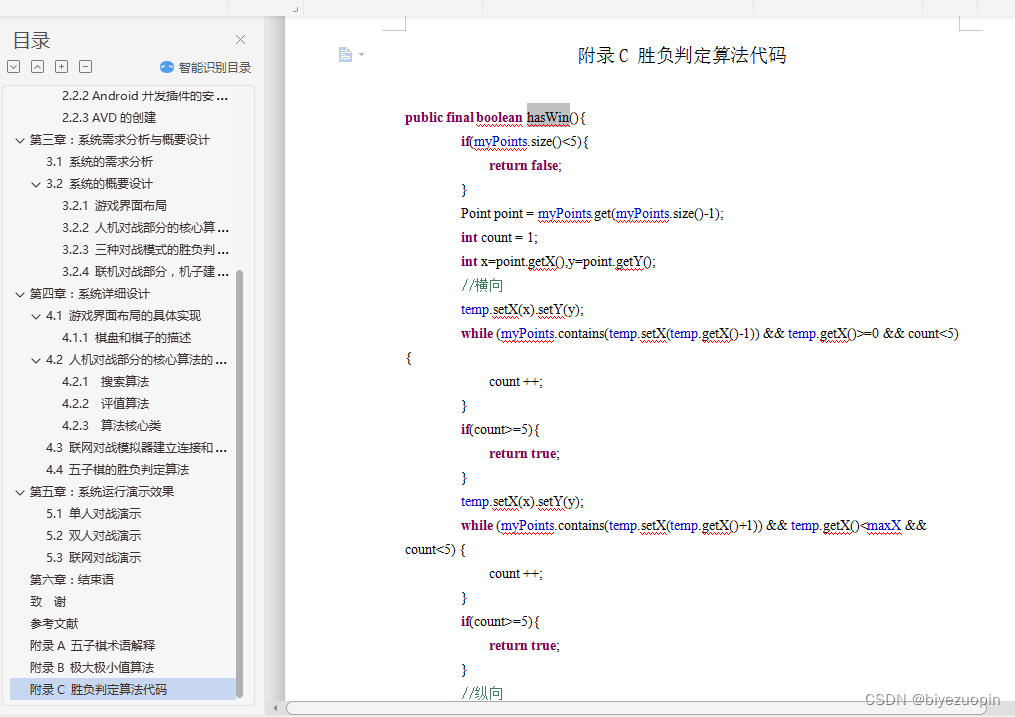Image resolution: width=1015 pixels, height=717 pixels.
Task: Collapse the 4.2 人机对战部分的核心算法 section
Action: pos(36,360)
